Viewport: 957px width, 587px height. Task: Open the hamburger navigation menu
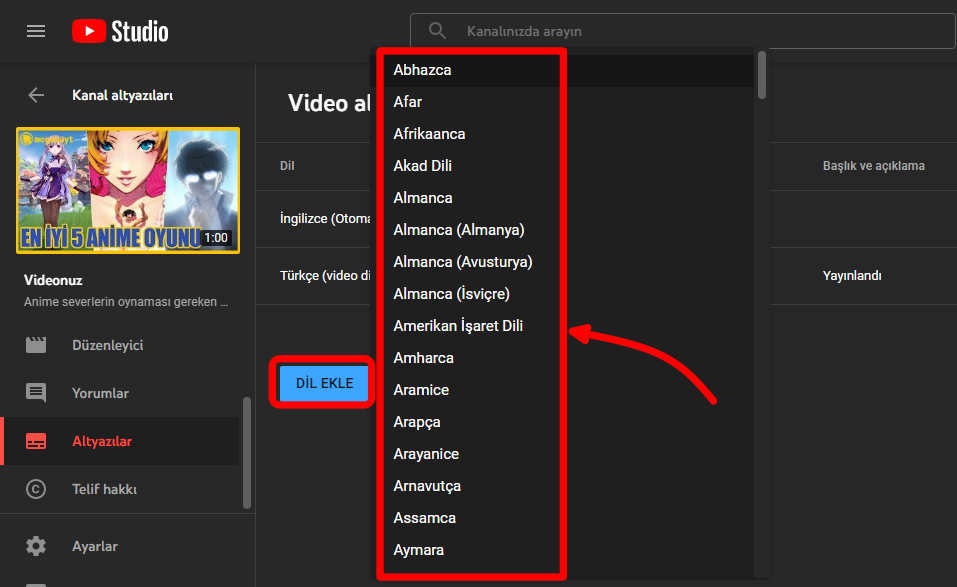(36, 31)
